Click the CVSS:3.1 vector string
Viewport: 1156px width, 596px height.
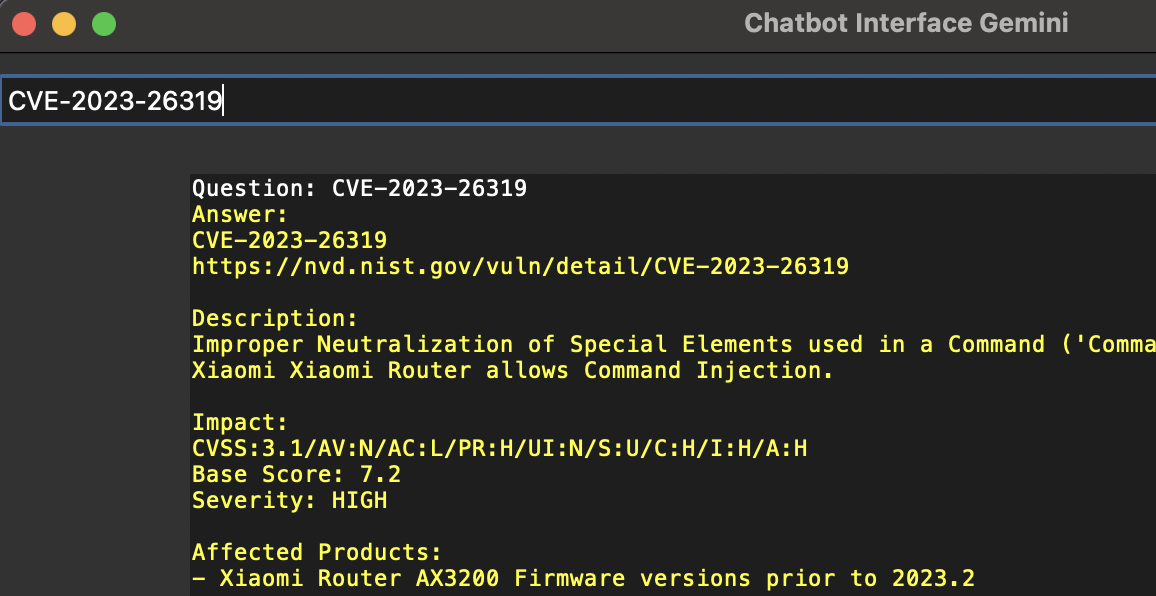coord(499,448)
